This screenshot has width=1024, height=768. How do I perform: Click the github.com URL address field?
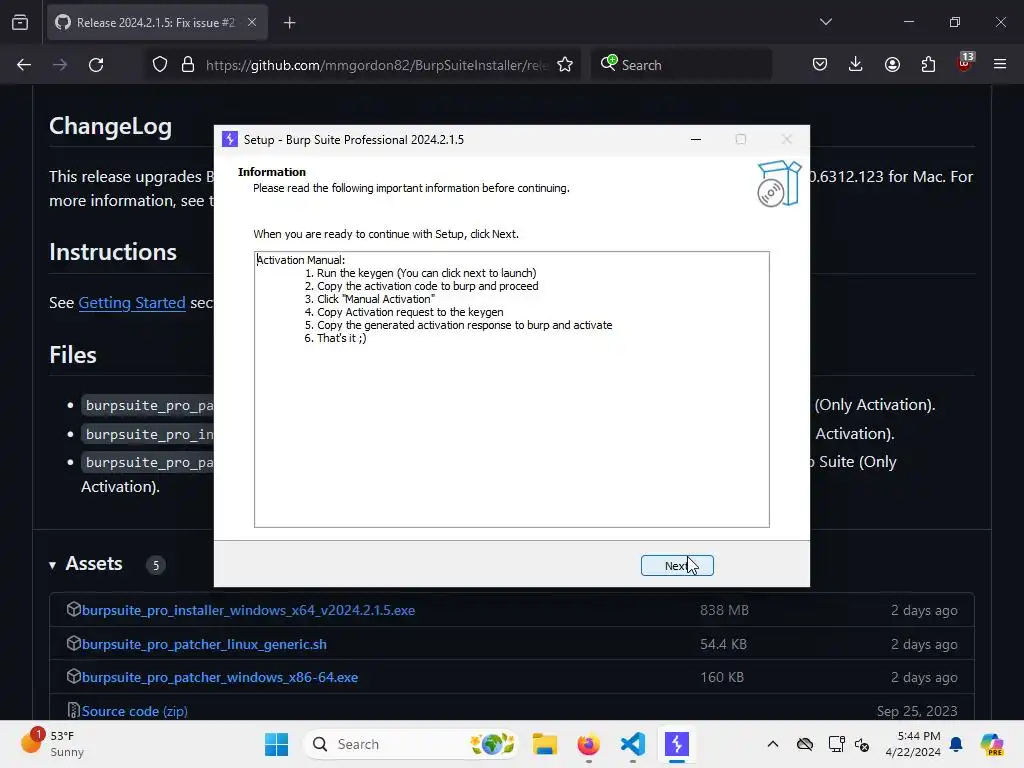click(377, 65)
